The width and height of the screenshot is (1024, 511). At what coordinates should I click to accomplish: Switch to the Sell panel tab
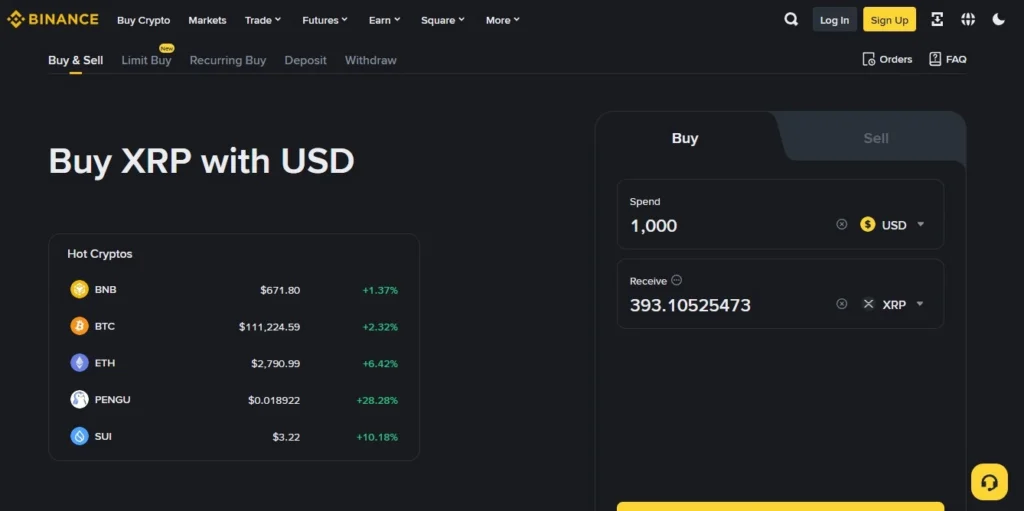click(876, 138)
